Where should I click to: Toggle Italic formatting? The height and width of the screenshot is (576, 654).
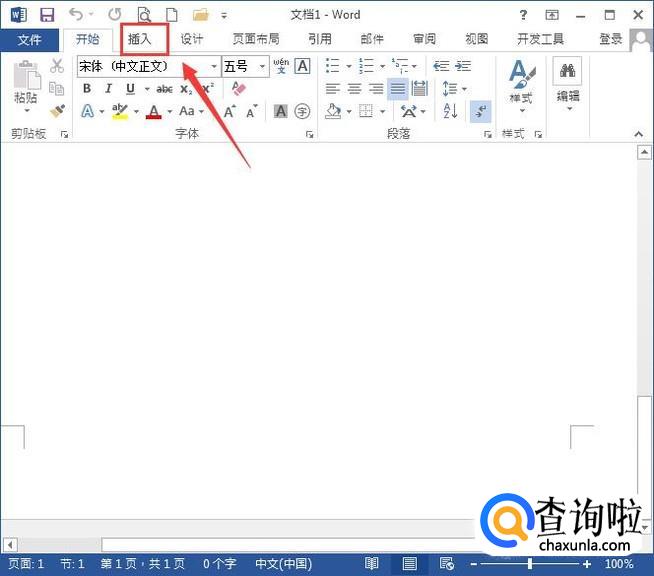point(108,88)
